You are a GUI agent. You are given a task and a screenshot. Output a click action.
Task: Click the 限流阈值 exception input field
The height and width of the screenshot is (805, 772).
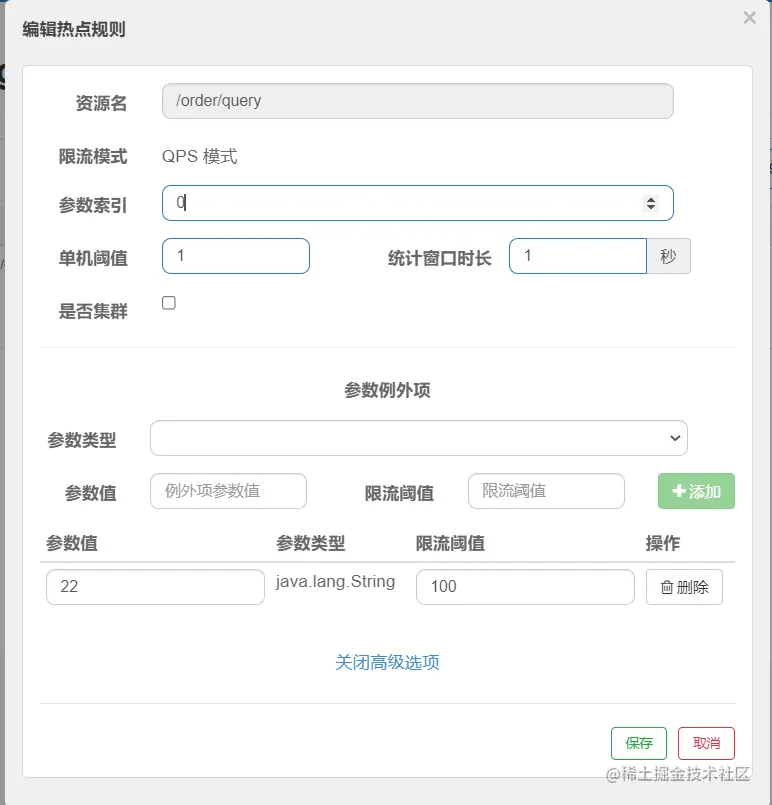tap(546, 491)
